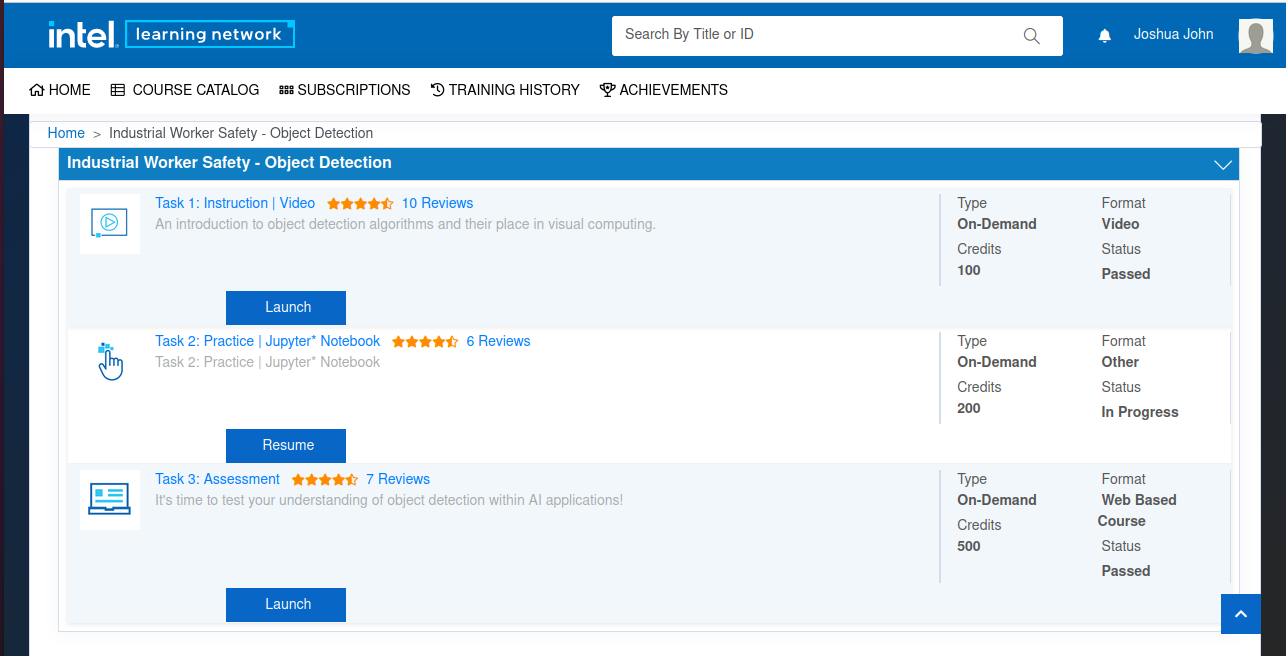Click the Intel learning network logo

(171, 33)
